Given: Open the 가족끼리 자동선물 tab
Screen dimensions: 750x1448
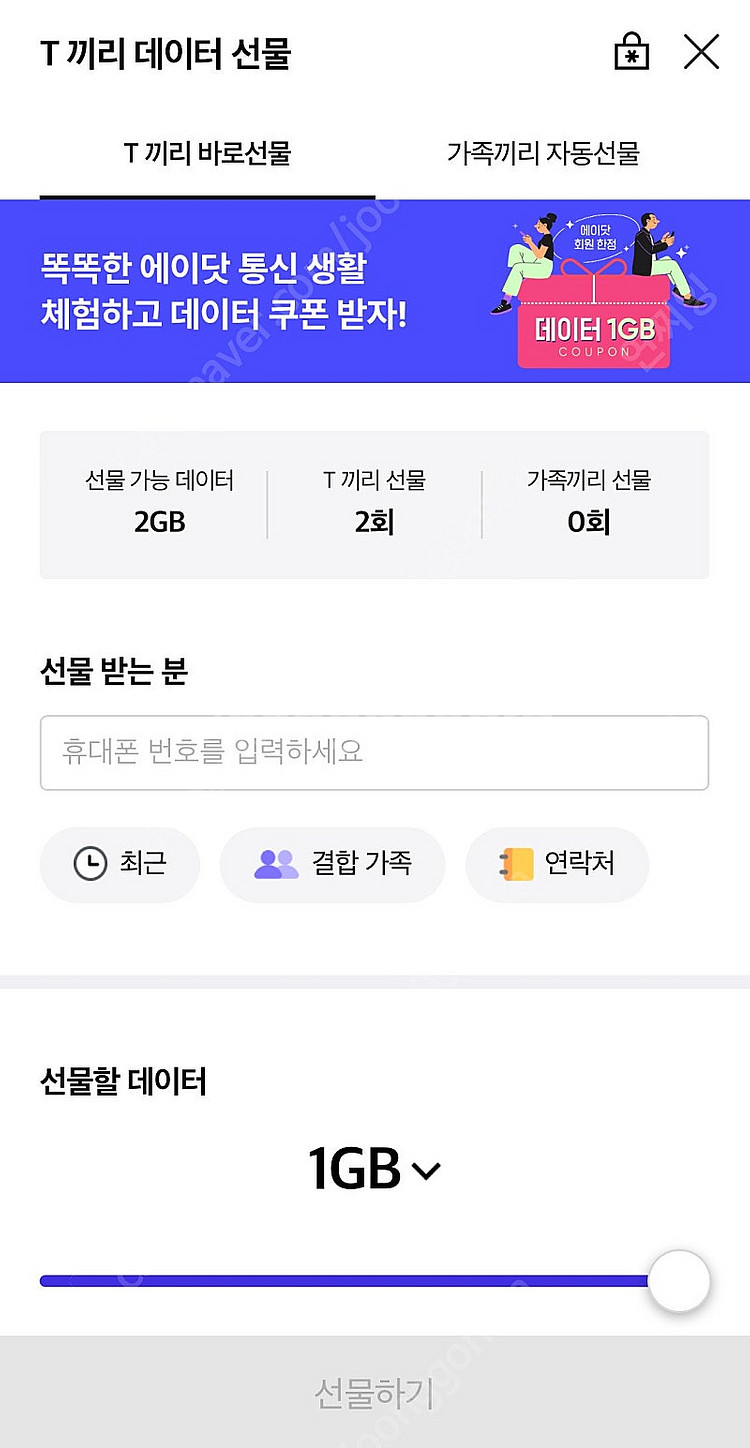Looking at the screenshot, I should [x=543, y=154].
